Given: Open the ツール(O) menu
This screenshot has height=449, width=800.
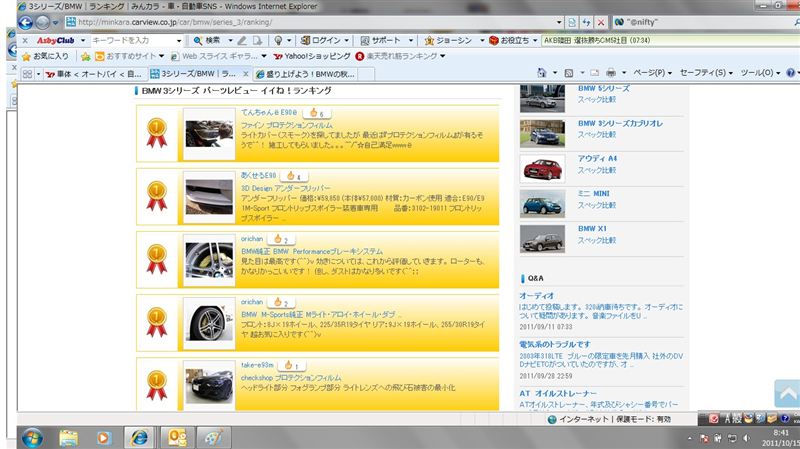Looking at the screenshot, I should click(760, 73).
